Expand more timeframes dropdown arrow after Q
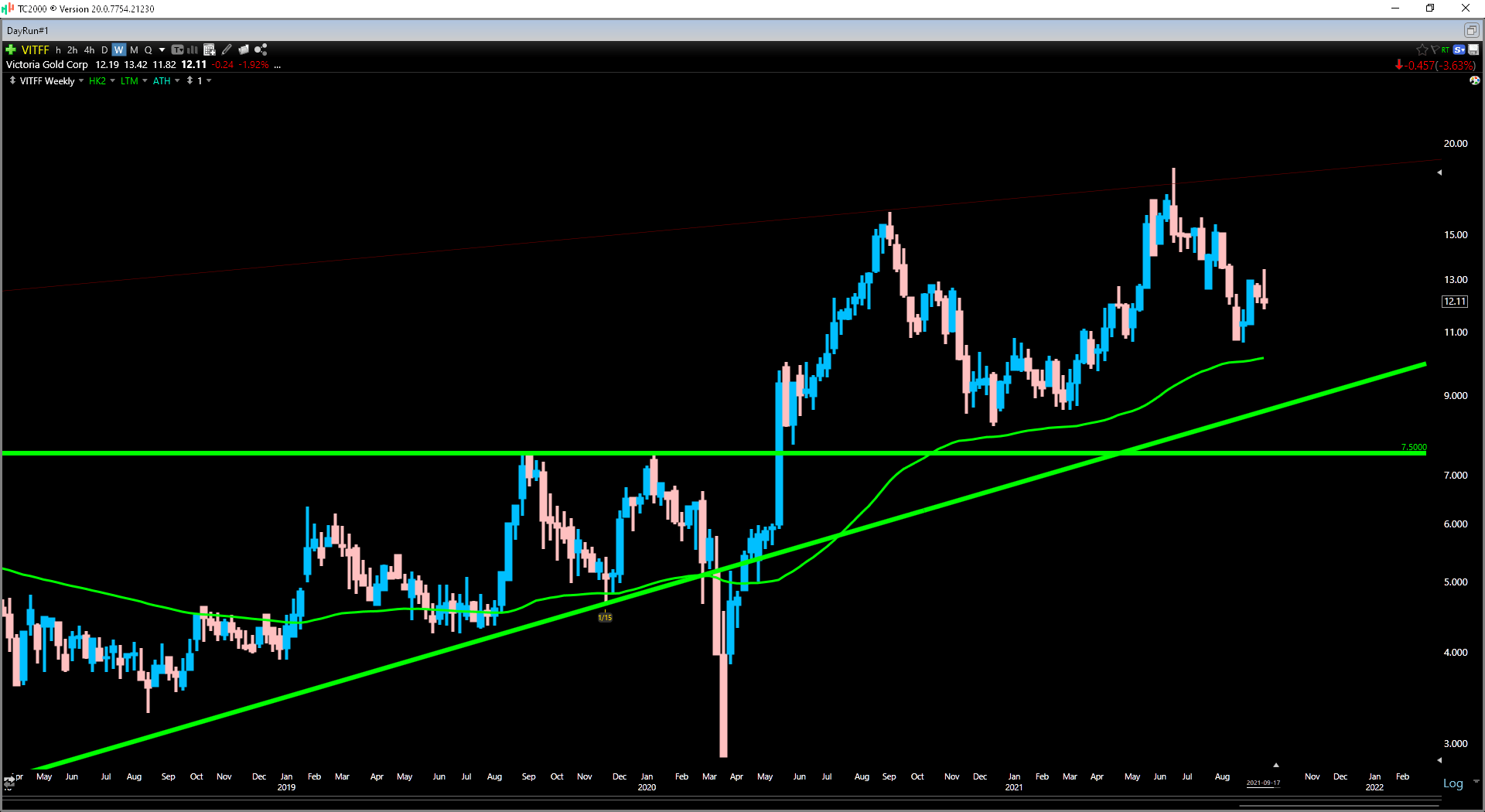The height and width of the screenshot is (812, 1485). coord(162,49)
